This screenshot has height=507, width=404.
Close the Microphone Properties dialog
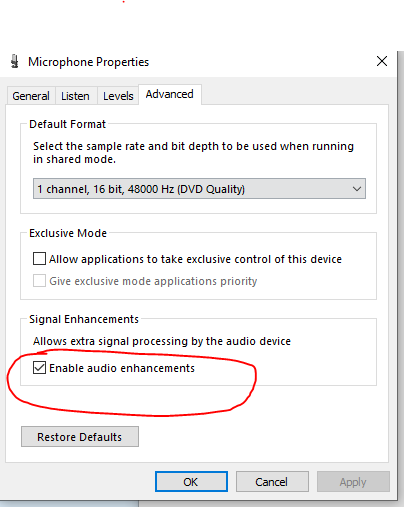pos(382,61)
